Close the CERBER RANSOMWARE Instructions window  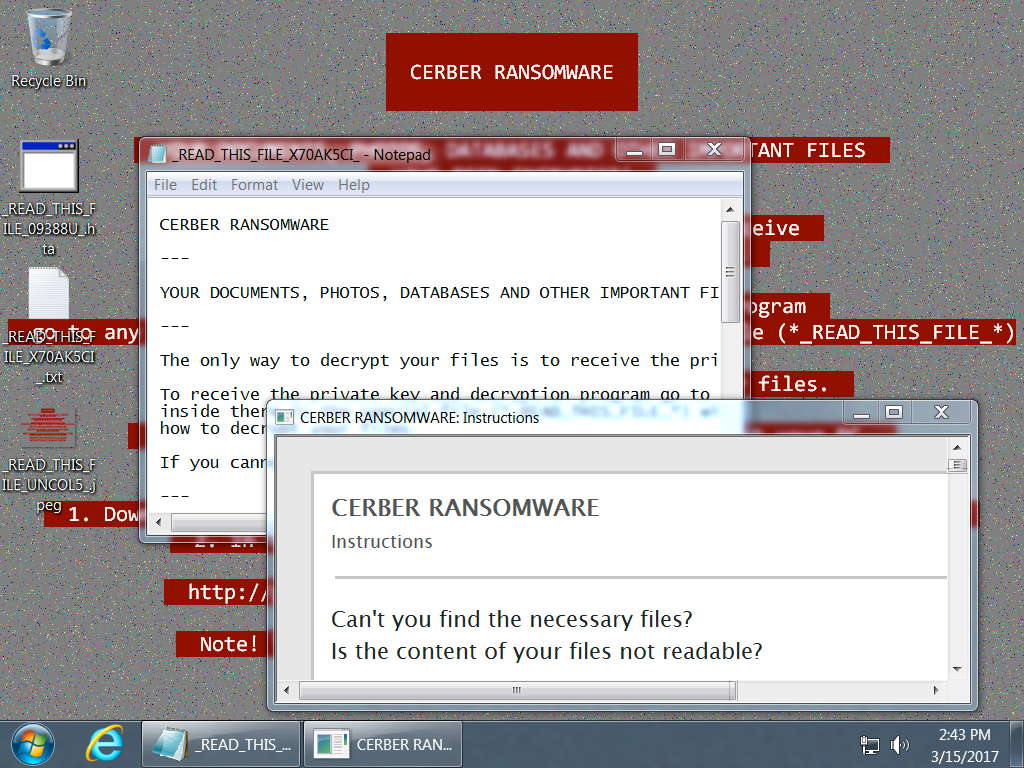(x=941, y=413)
